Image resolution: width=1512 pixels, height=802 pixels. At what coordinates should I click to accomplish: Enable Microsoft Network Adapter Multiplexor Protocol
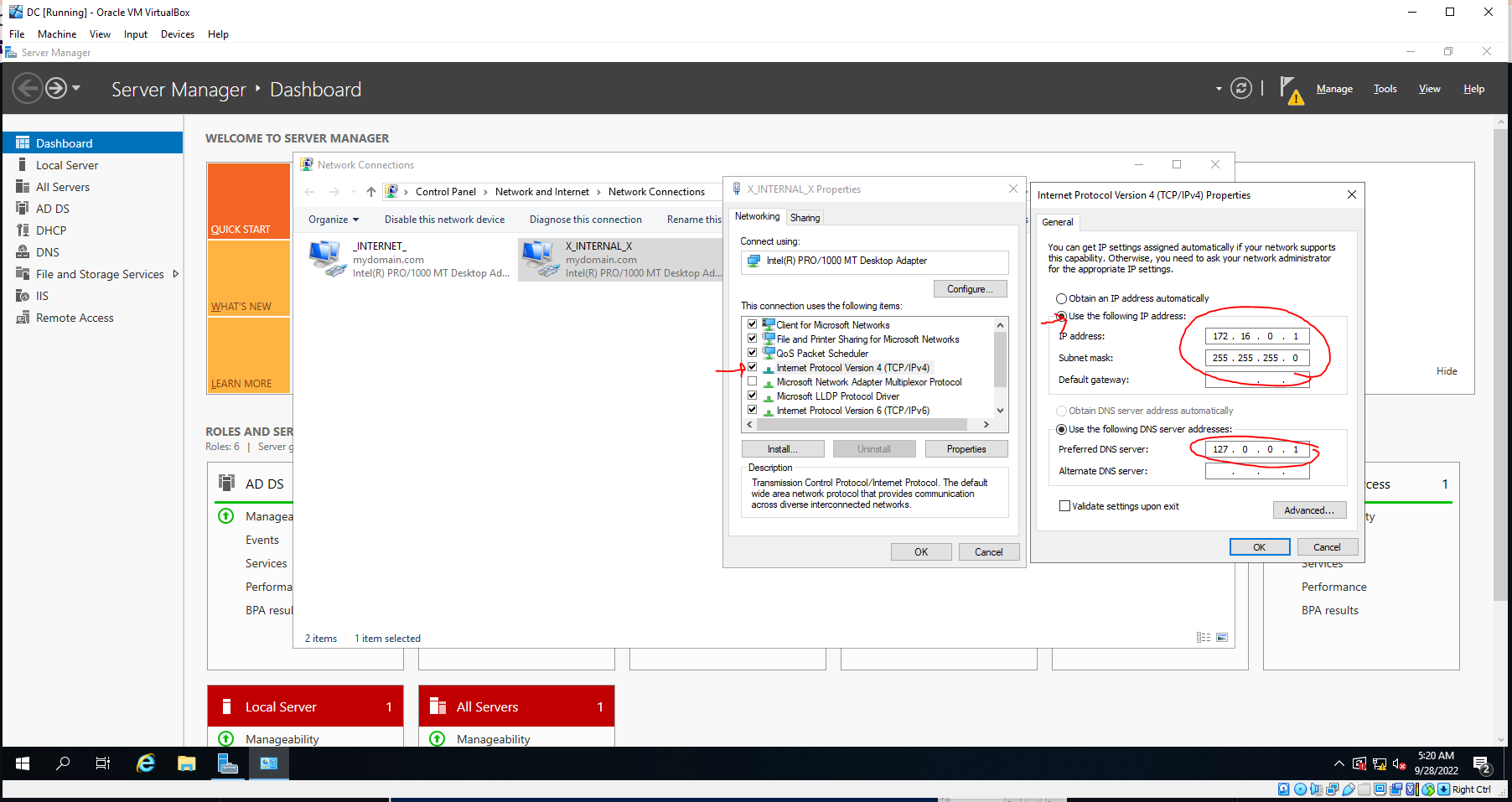(x=753, y=381)
